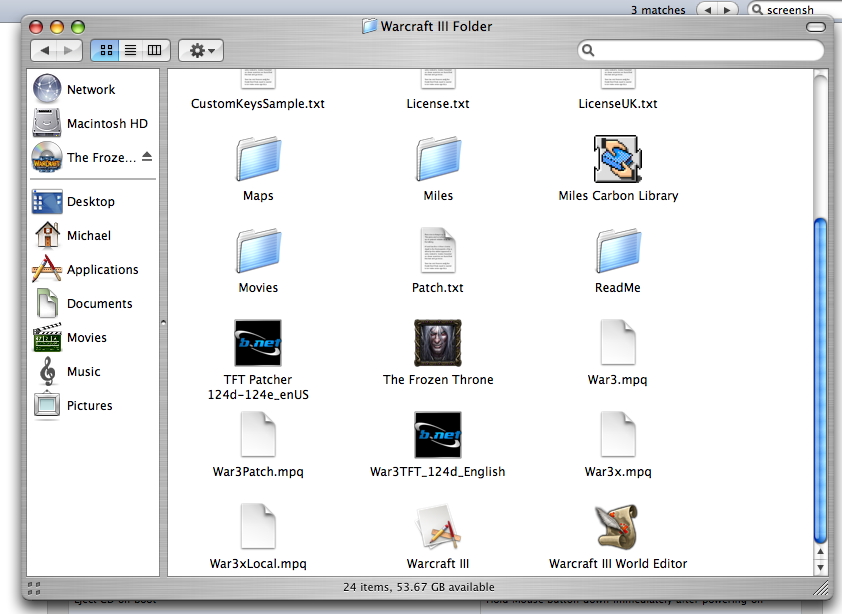Click the sidebar divider handle
842x614 pixels.
pyautogui.click(x=163, y=323)
